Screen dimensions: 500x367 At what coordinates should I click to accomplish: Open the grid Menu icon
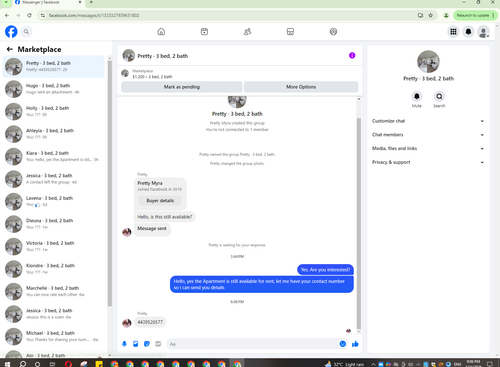[x=453, y=32]
